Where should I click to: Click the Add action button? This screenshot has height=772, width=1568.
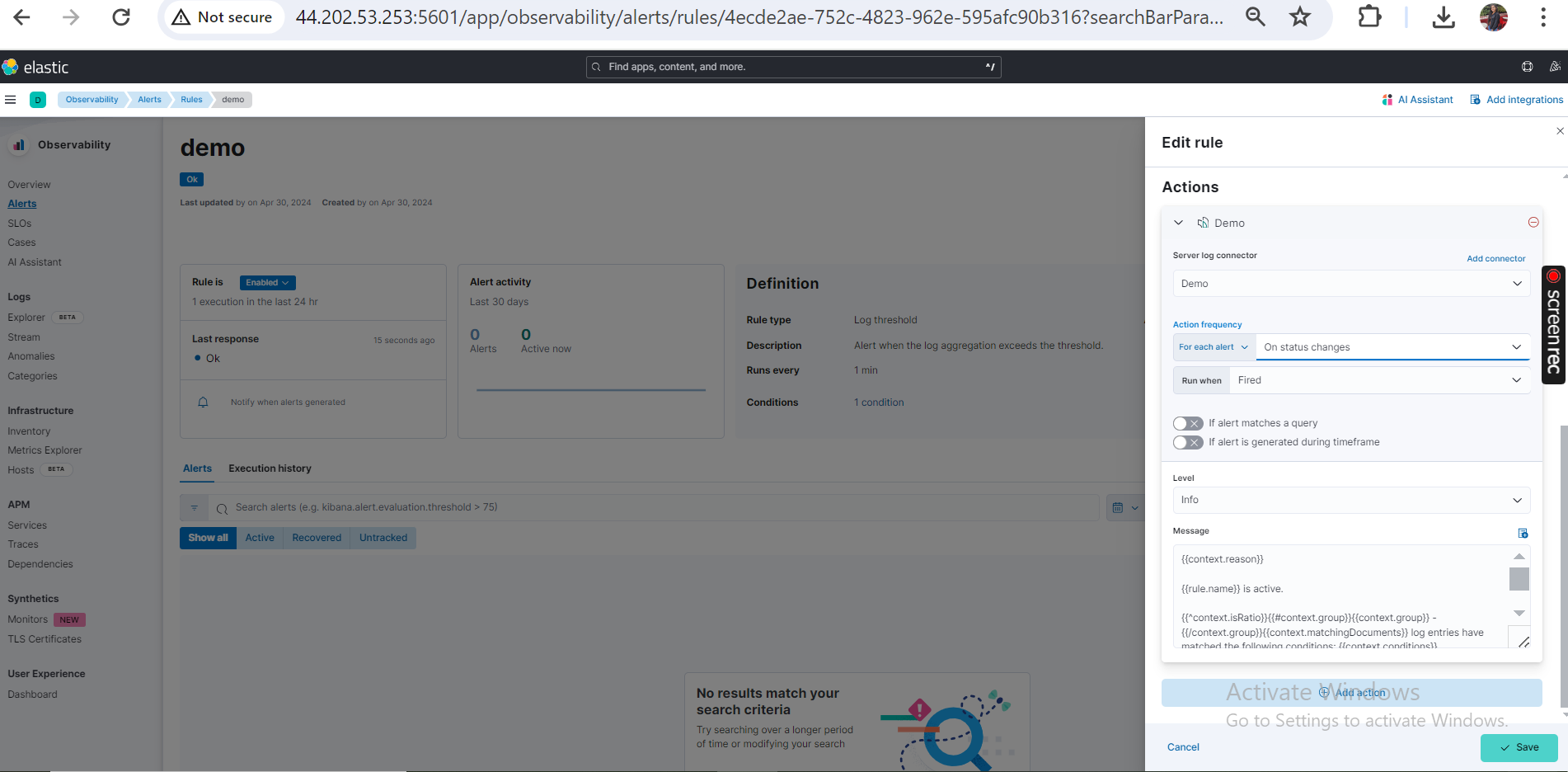pos(1351,693)
